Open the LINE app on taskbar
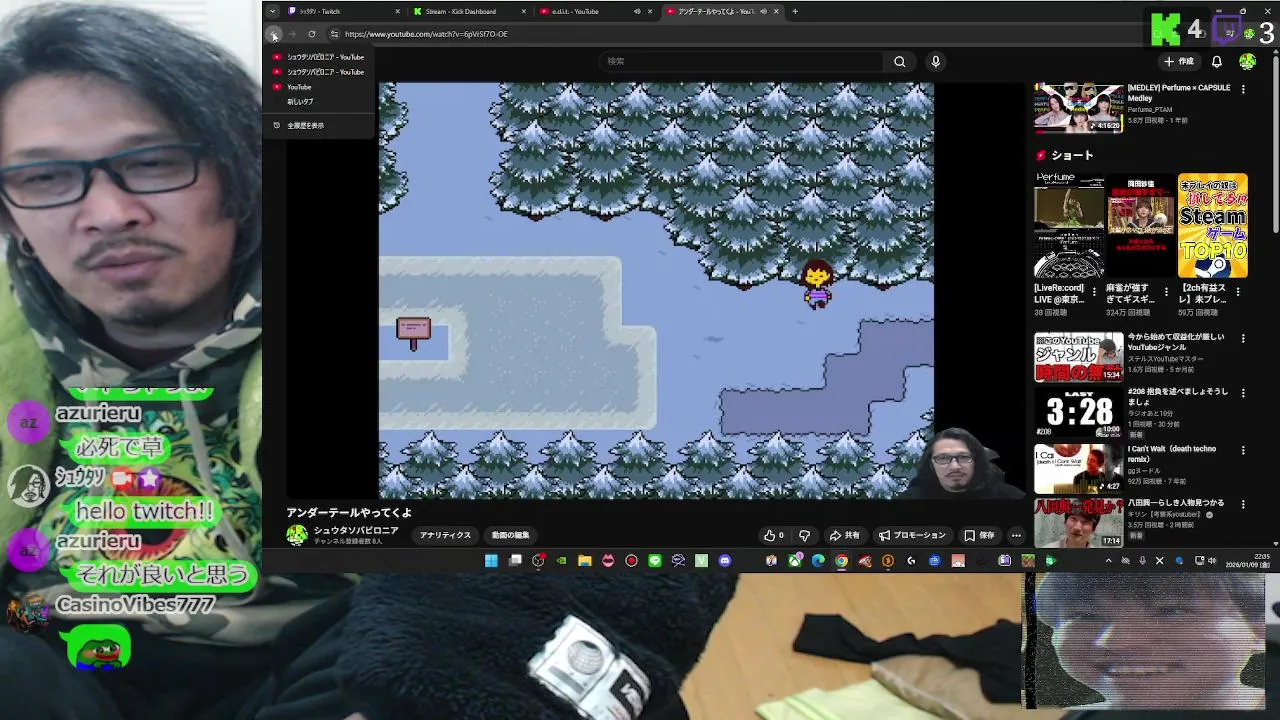This screenshot has height=720, width=1280. click(x=655, y=561)
